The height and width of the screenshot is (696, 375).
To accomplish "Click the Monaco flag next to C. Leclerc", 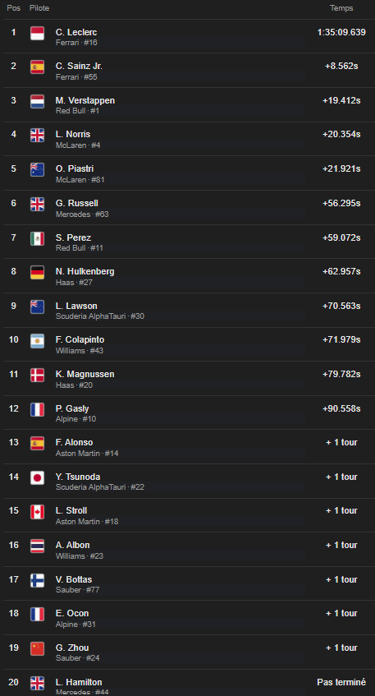I will (37, 33).
